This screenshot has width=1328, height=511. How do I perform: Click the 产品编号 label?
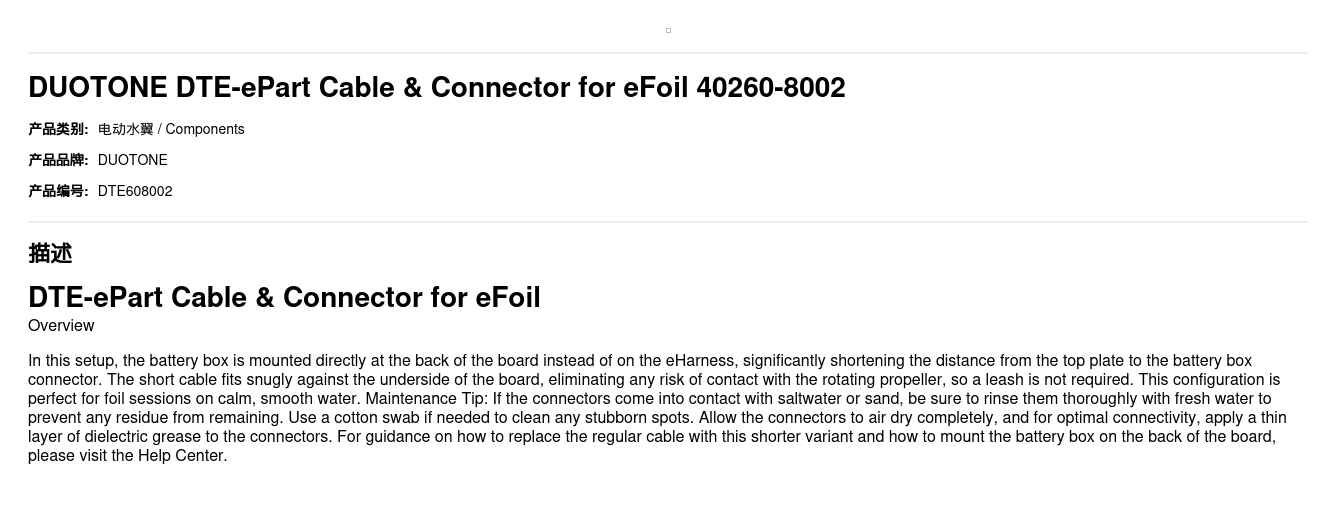pyautogui.click(x=58, y=191)
